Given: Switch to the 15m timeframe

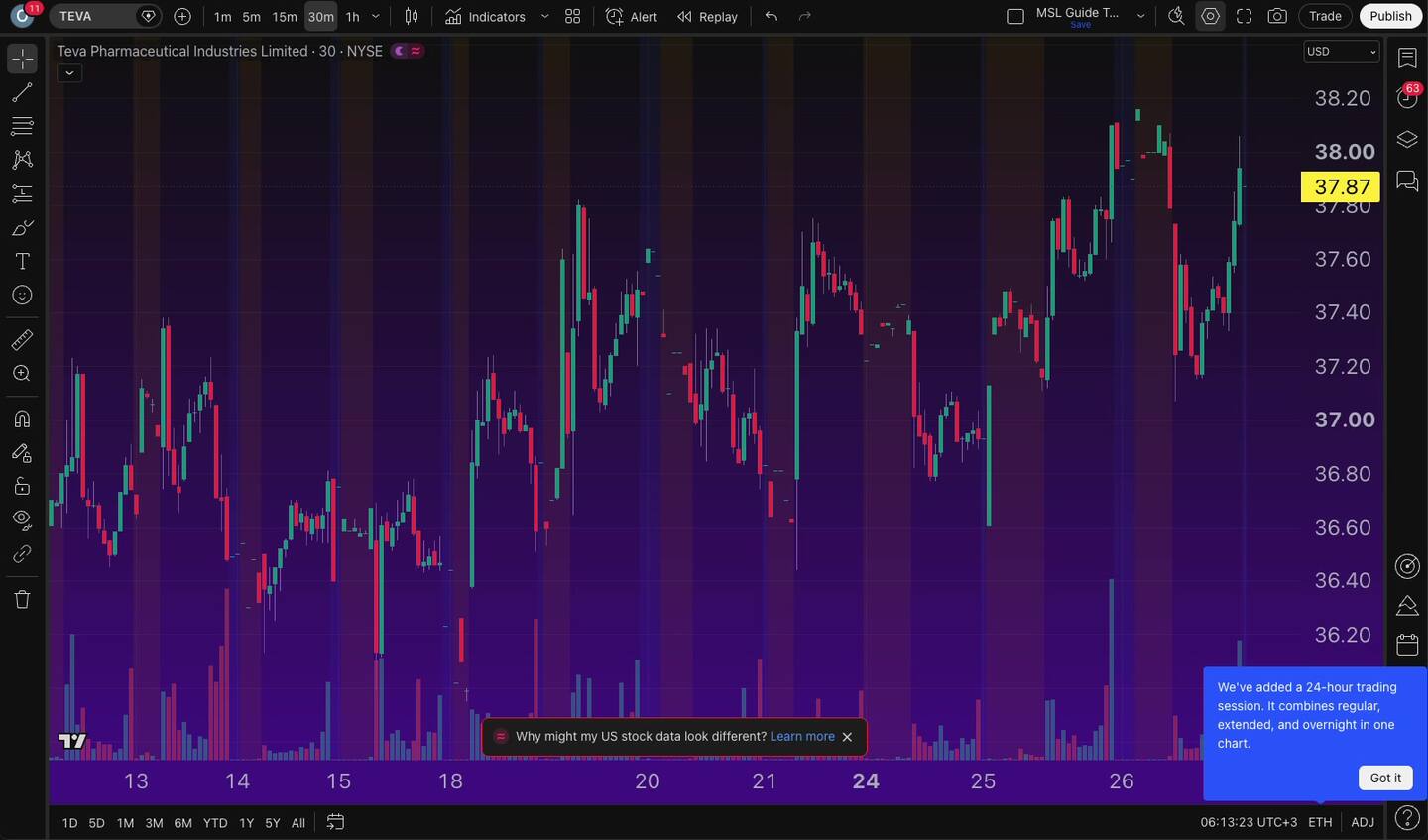Looking at the screenshot, I should pyautogui.click(x=285, y=16).
